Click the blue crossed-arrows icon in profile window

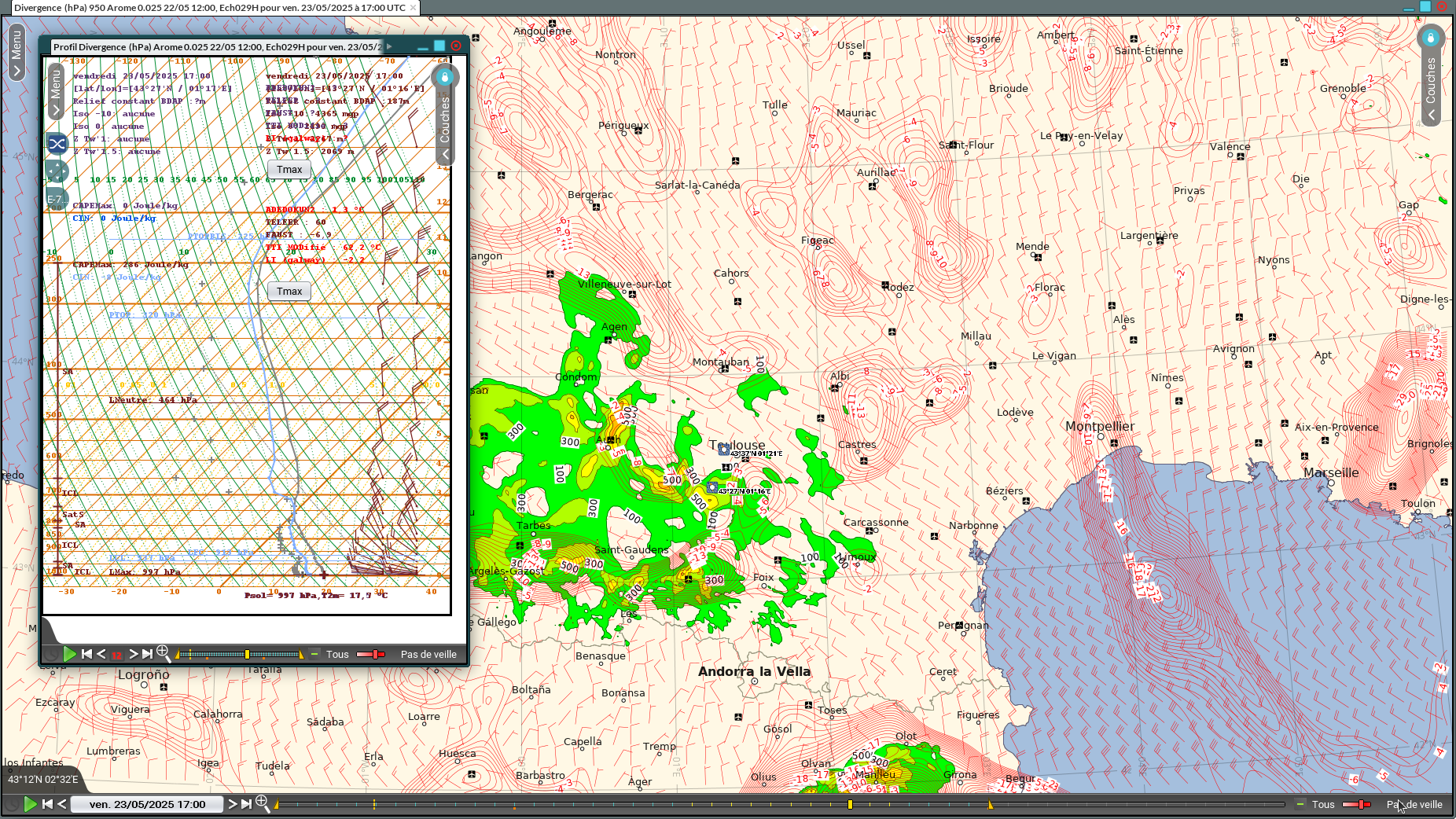(57, 143)
